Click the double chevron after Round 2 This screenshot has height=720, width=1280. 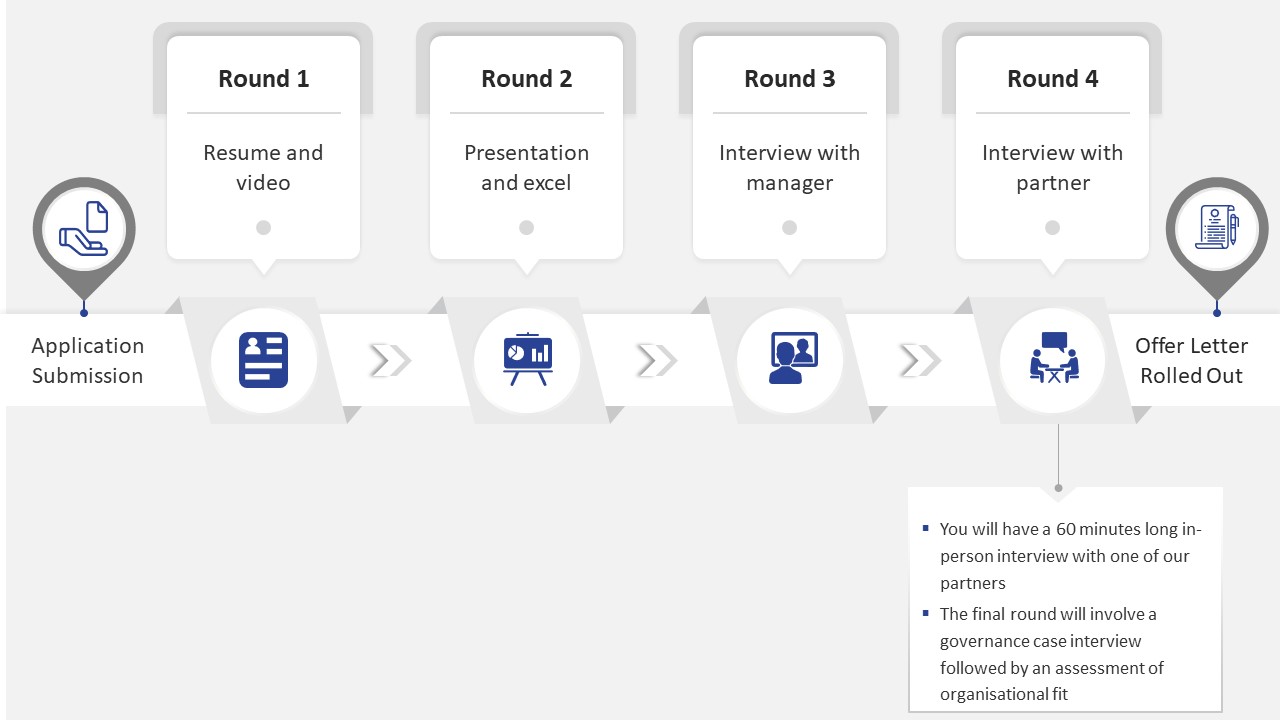(656, 360)
